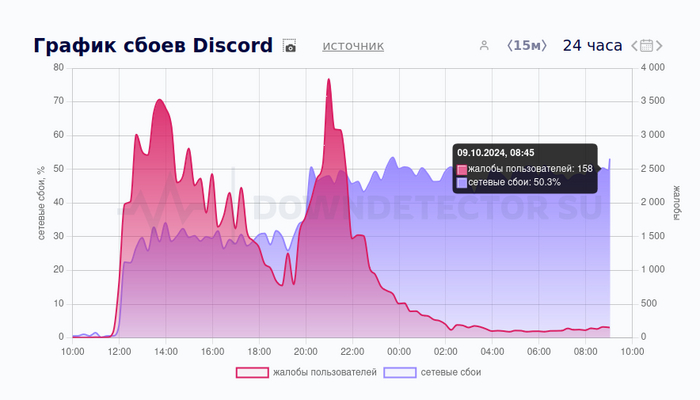Screen dimensions: 700x400
Task: Toggle сетевые сбои legend series
Action: point(432,372)
